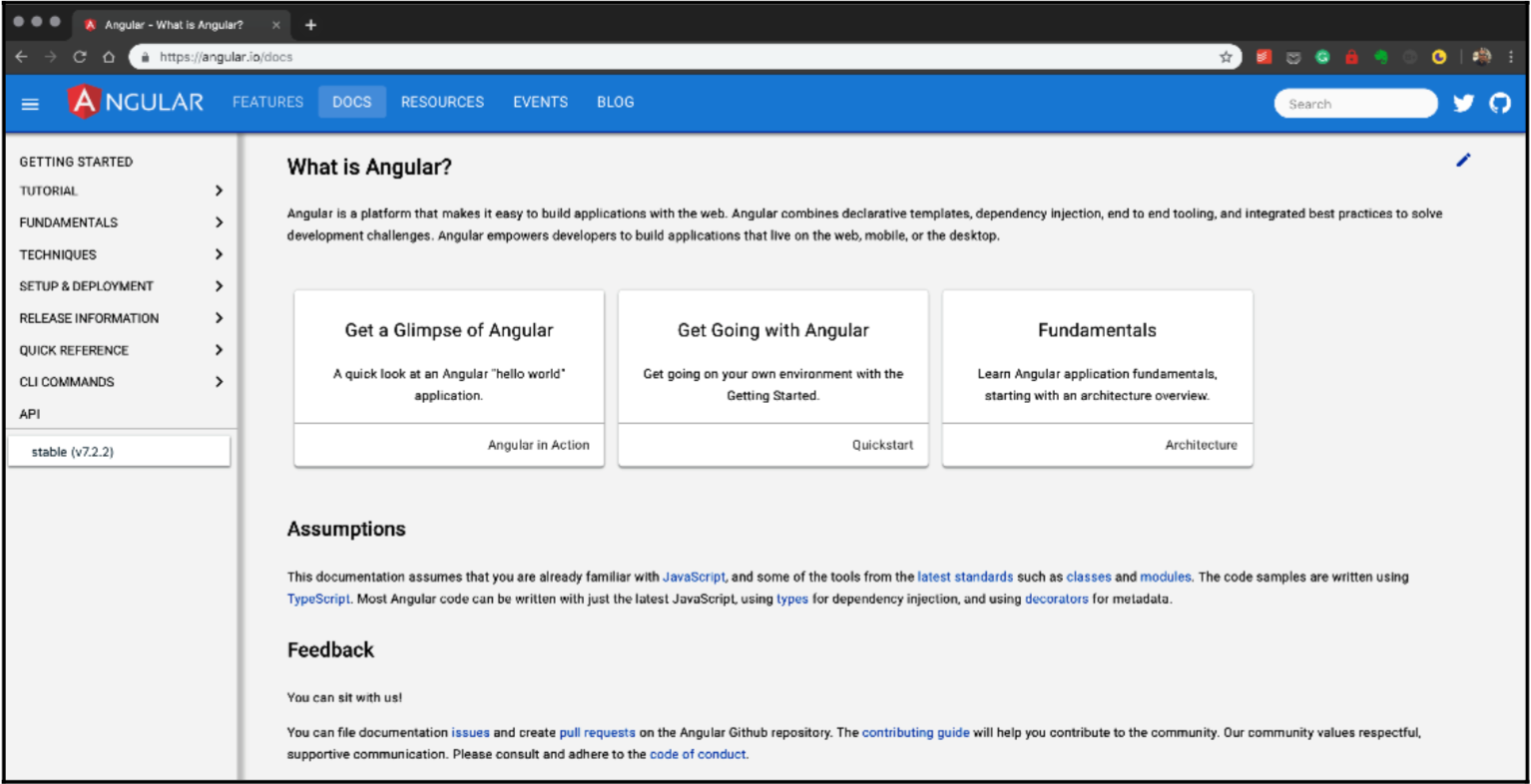
Task: Click the modules link
Action: 1166,577
